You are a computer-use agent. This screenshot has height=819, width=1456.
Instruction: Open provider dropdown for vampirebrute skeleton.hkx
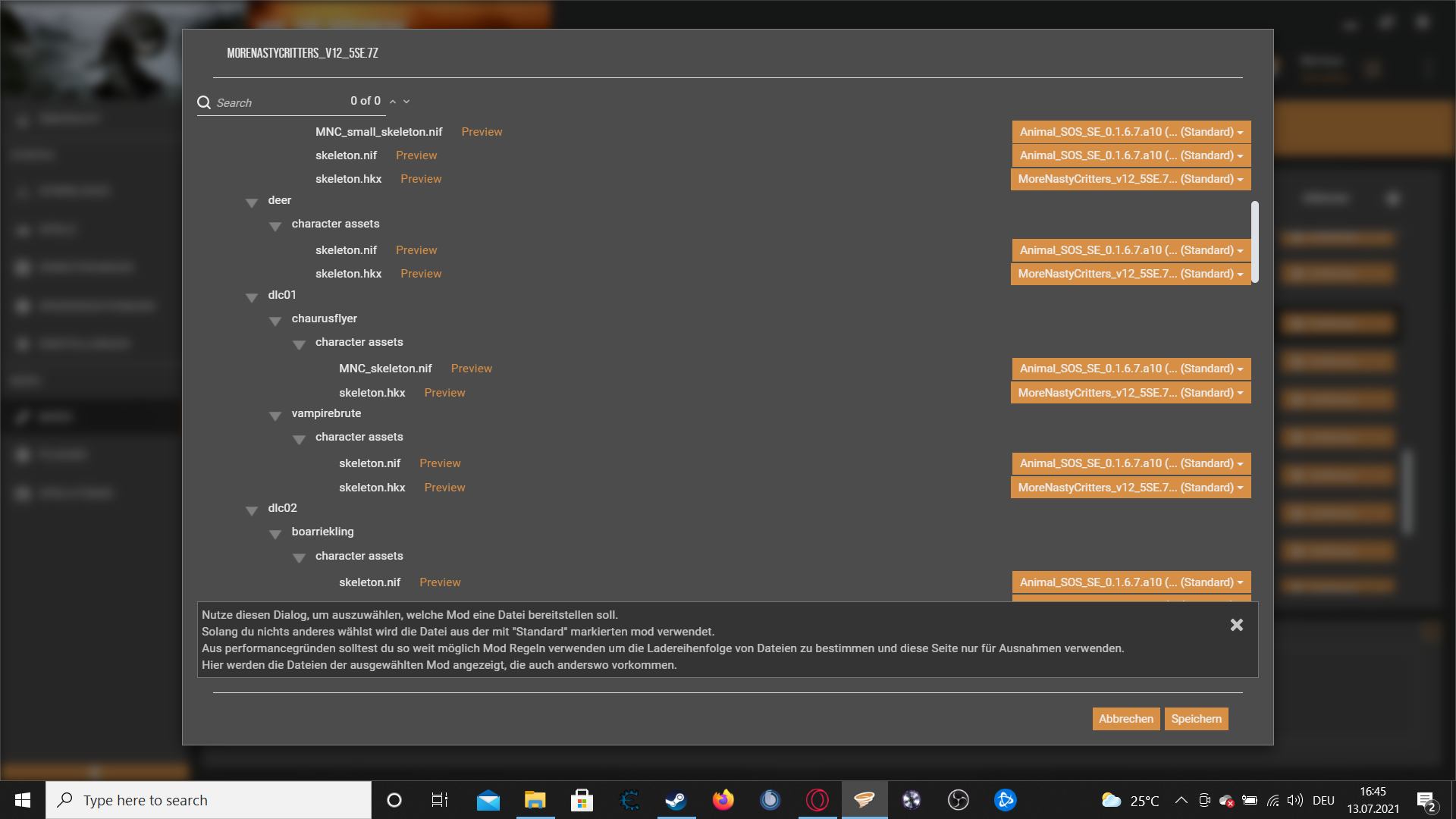1131,488
